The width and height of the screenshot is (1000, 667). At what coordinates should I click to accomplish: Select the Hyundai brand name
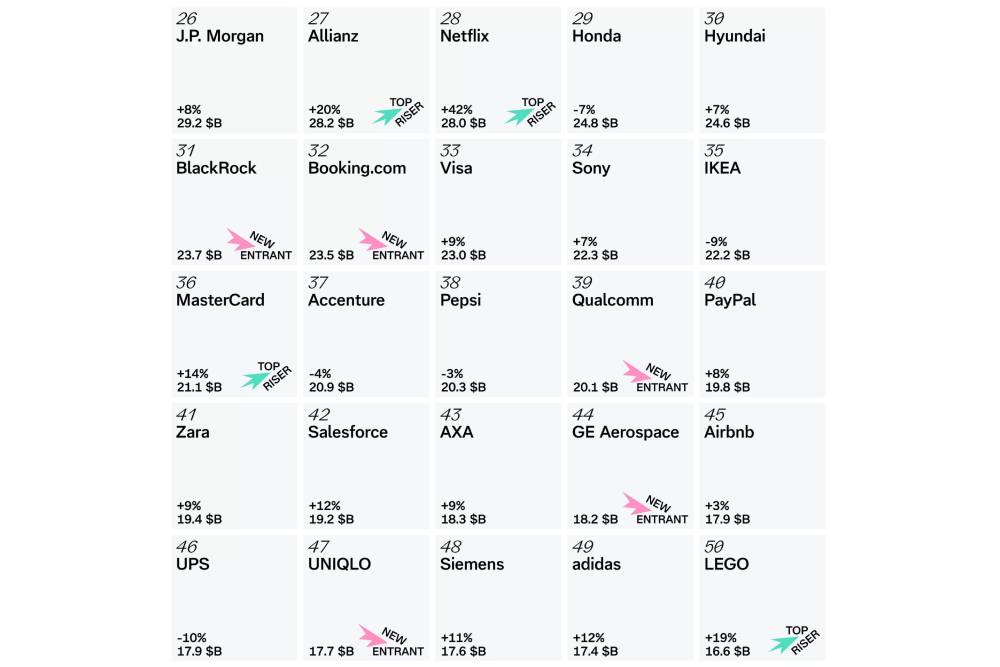pos(735,36)
